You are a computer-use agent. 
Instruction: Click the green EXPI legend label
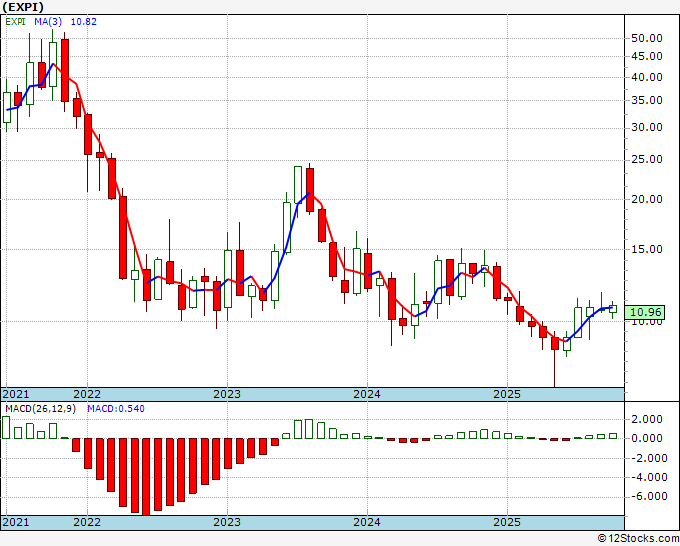[16, 22]
